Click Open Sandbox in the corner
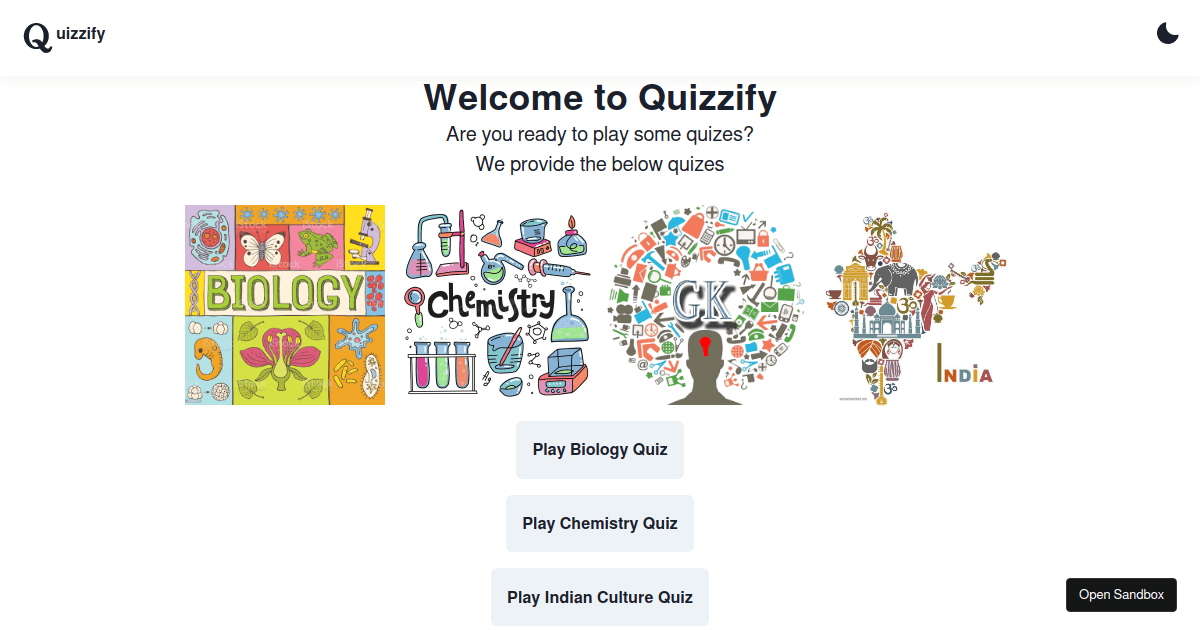The image size is (1200, 630). (x=1121, y=594)
